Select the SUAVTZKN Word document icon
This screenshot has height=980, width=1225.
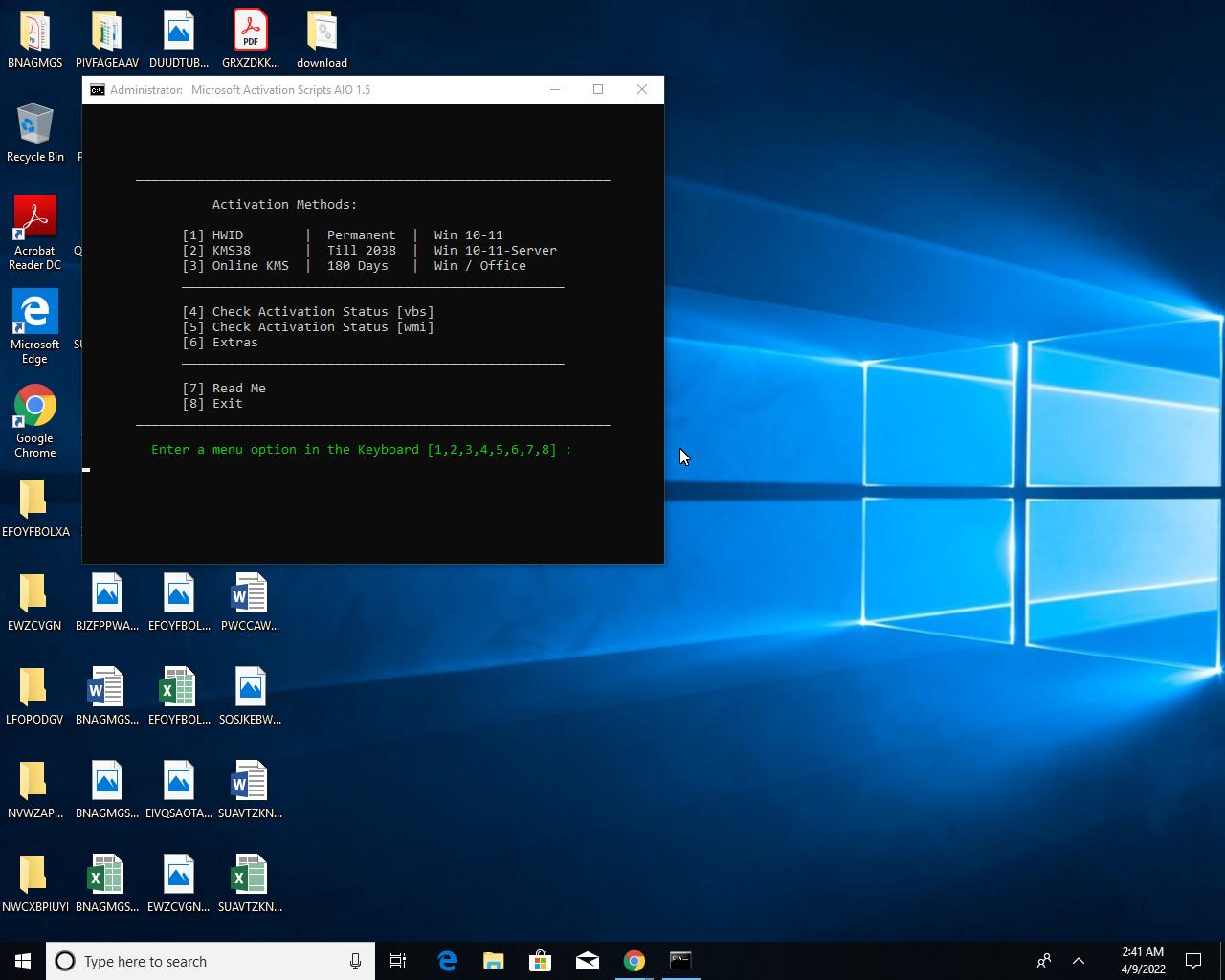pos(250,790)
